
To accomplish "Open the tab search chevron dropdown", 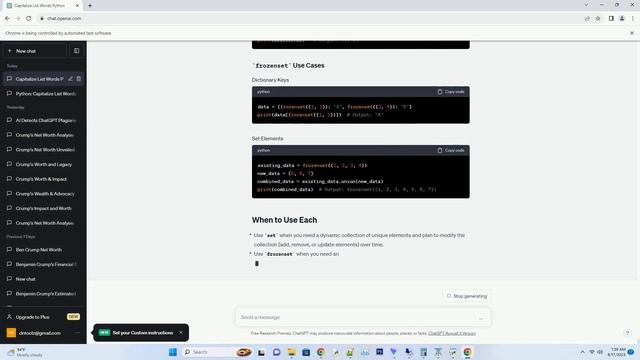I will (x=586, y=5).
